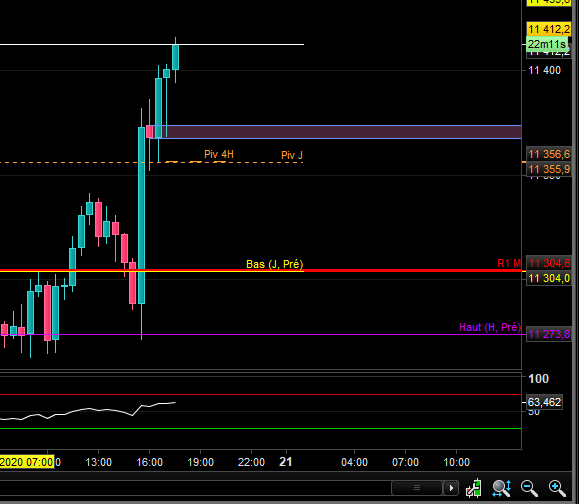Click the Piv 4H pivot label
The image size is (579, 504).
tap(219, 154)
